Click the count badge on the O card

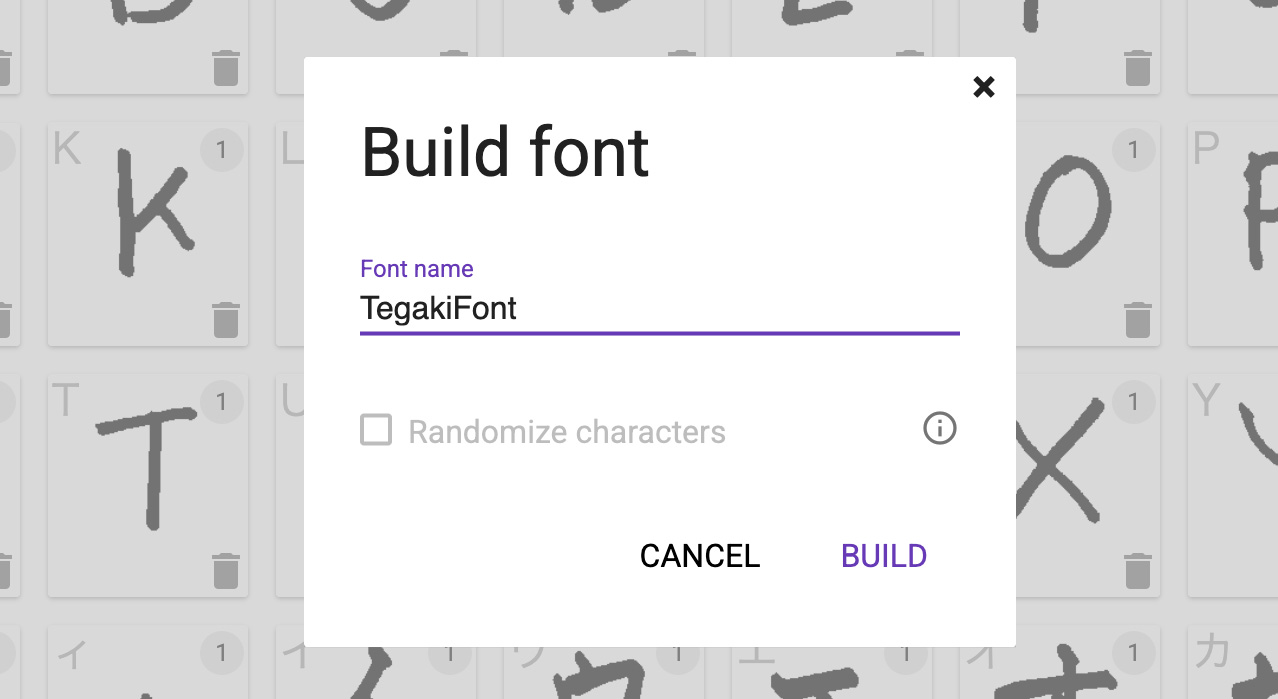(1133, 151)
